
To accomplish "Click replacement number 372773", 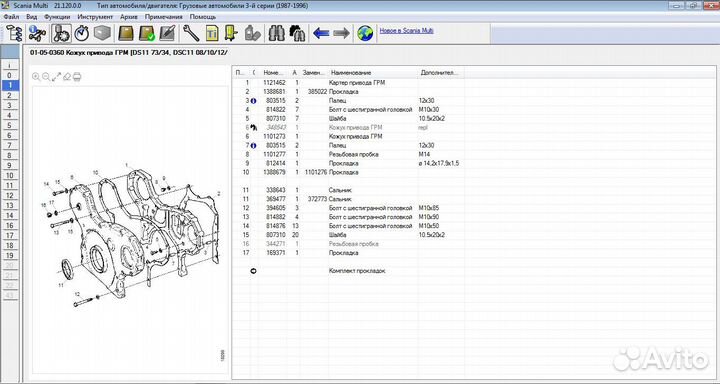I will (x=317, y=199).
